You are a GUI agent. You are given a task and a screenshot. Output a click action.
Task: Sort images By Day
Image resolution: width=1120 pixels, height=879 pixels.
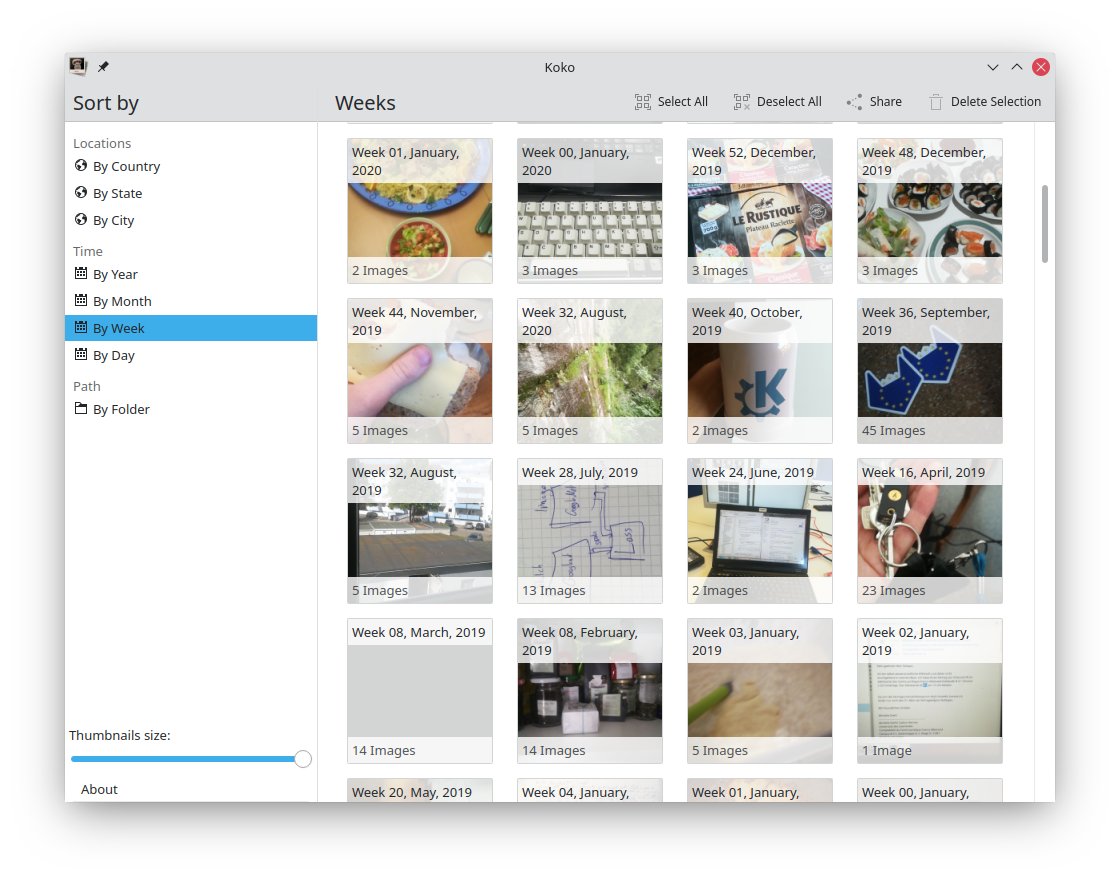click(191, 356)
